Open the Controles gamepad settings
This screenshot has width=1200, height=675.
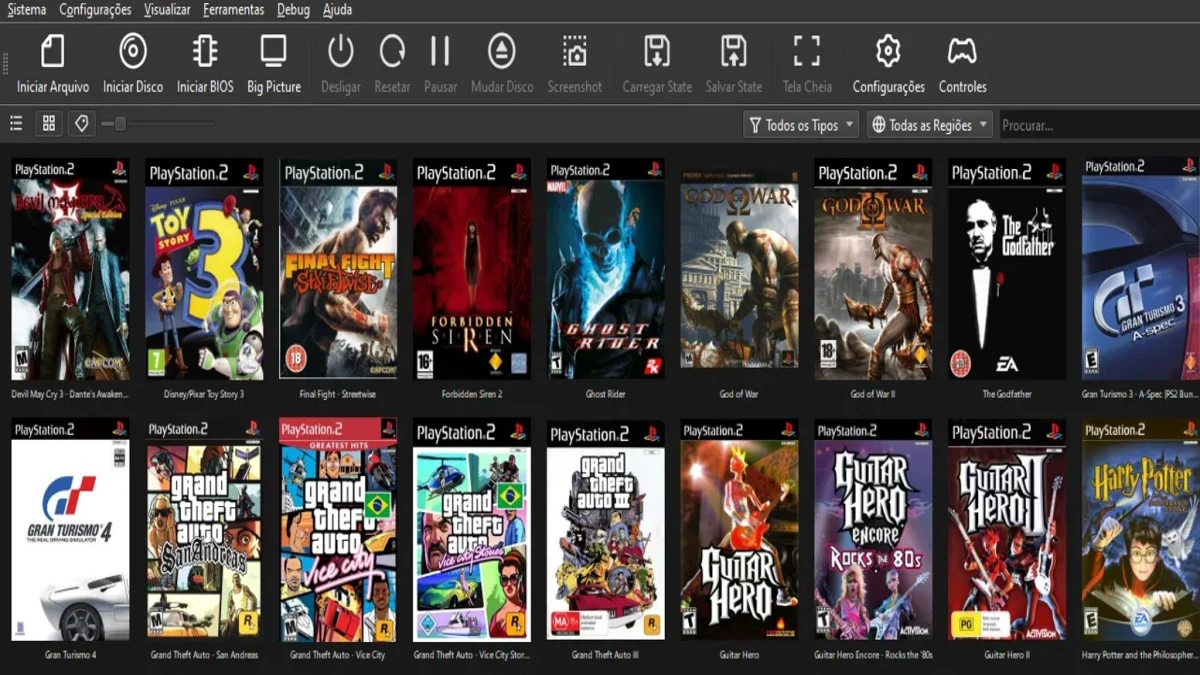963,51
